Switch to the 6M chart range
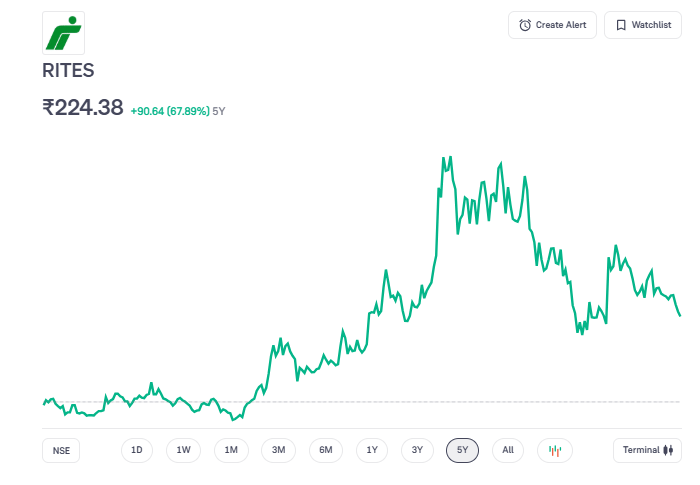Screen dimensions: 700x485 pyautogui.click(x=326, y=450)
